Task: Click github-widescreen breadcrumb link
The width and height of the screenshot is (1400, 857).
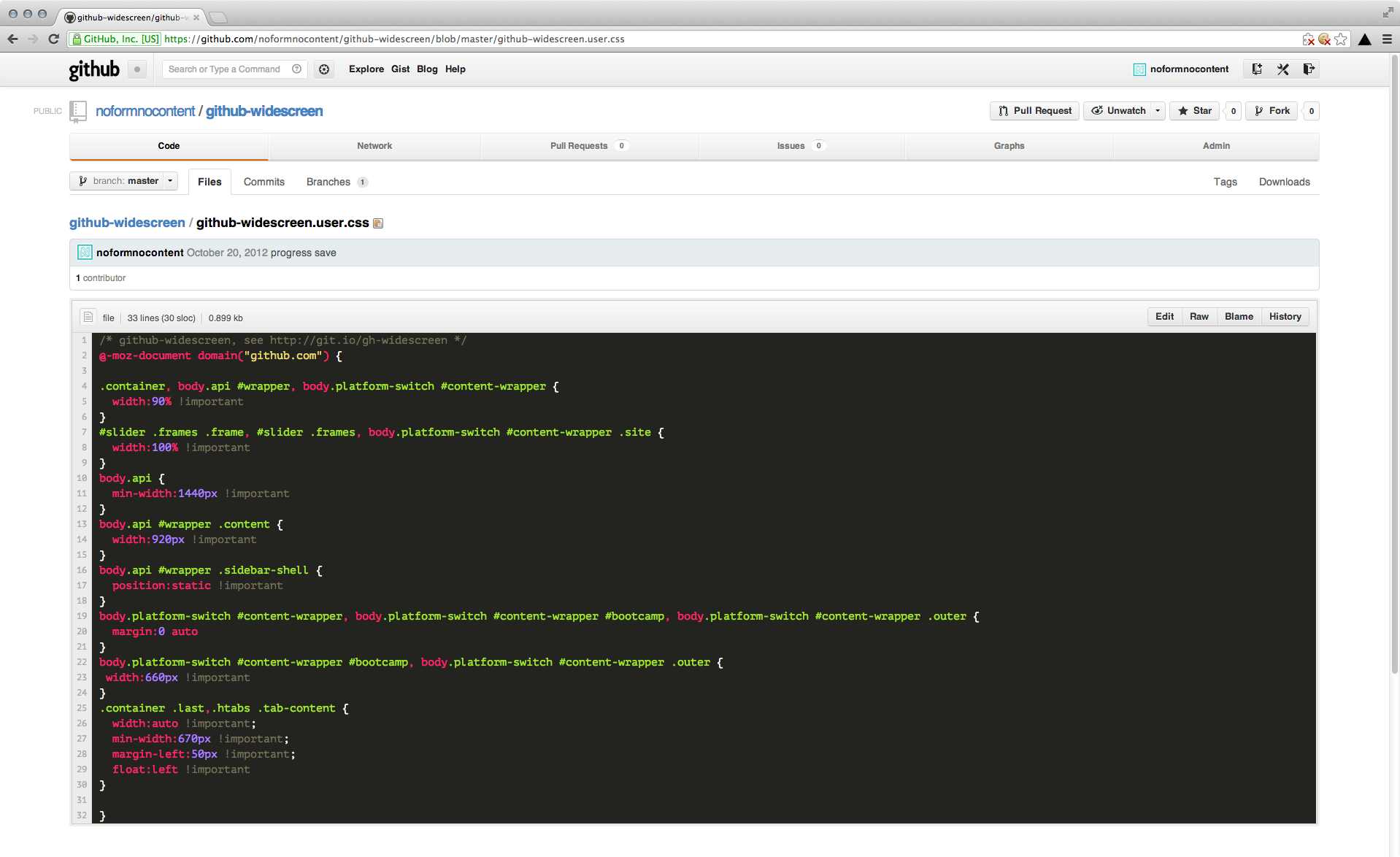Action: [x=127, y=223]
